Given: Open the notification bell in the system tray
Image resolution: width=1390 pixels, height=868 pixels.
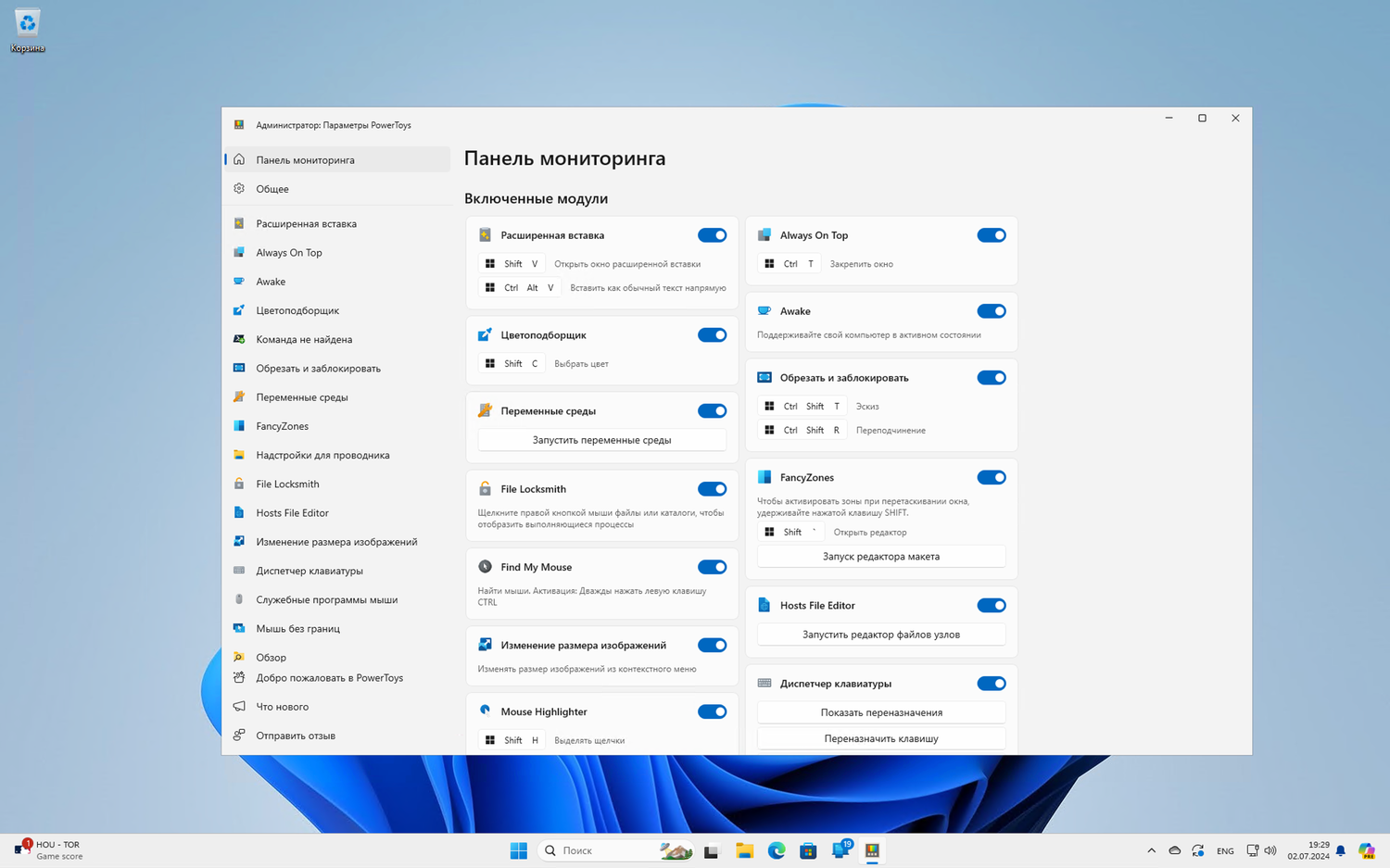Looking at the screenshot, I should (x=1340, y=850).
